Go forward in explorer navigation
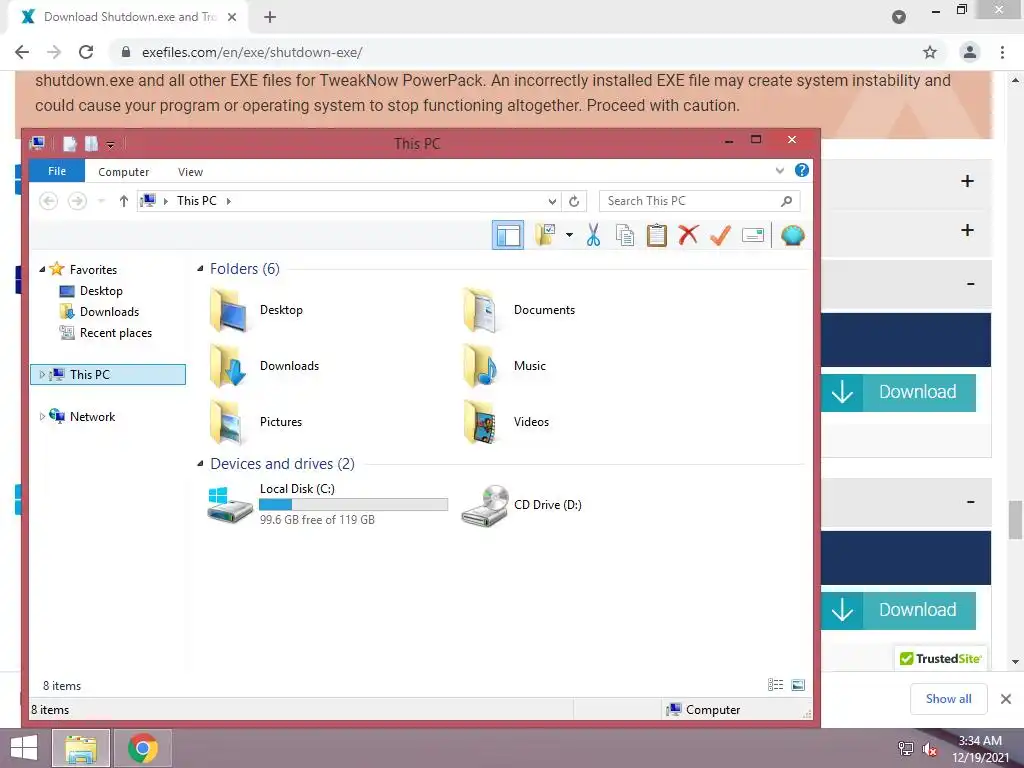 (77, 201)
